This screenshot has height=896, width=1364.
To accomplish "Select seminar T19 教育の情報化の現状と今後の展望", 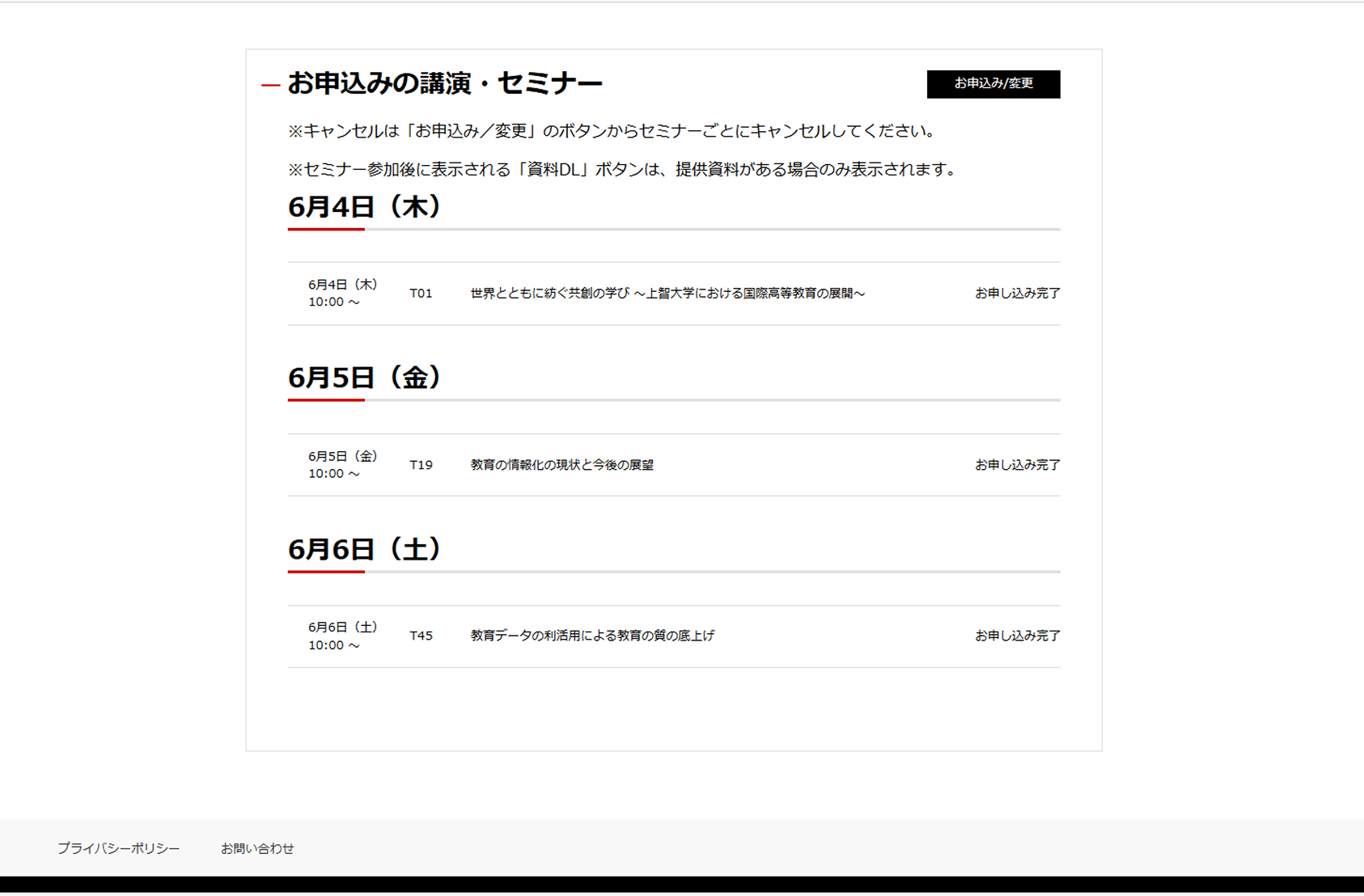I will pyautogui.click(x=561, y=465).
